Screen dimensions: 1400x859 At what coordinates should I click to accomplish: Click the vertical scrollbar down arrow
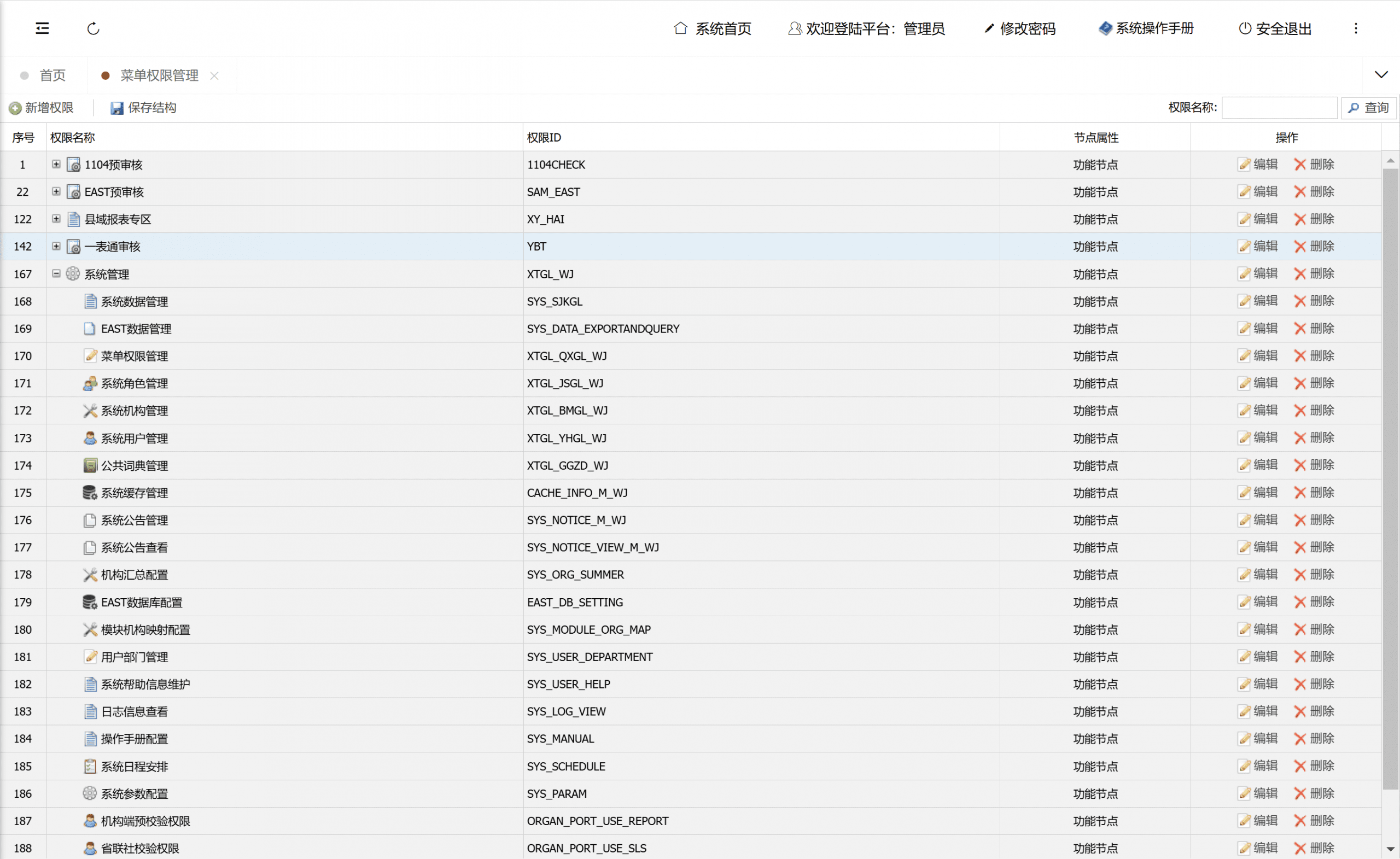1390,849
